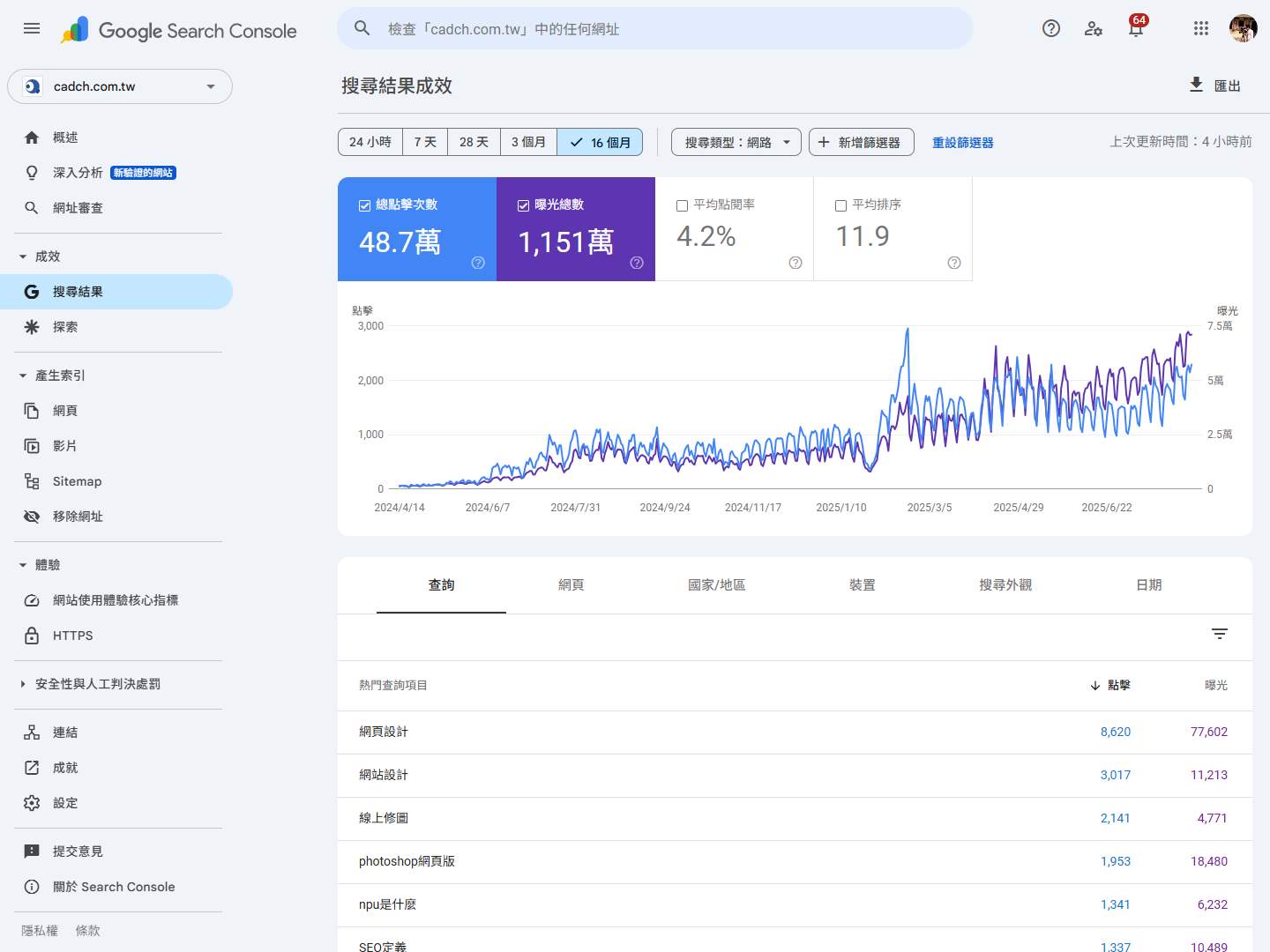Open user and permission management icon
The image size is (1270, 952).
click(x=1094, y=28)
